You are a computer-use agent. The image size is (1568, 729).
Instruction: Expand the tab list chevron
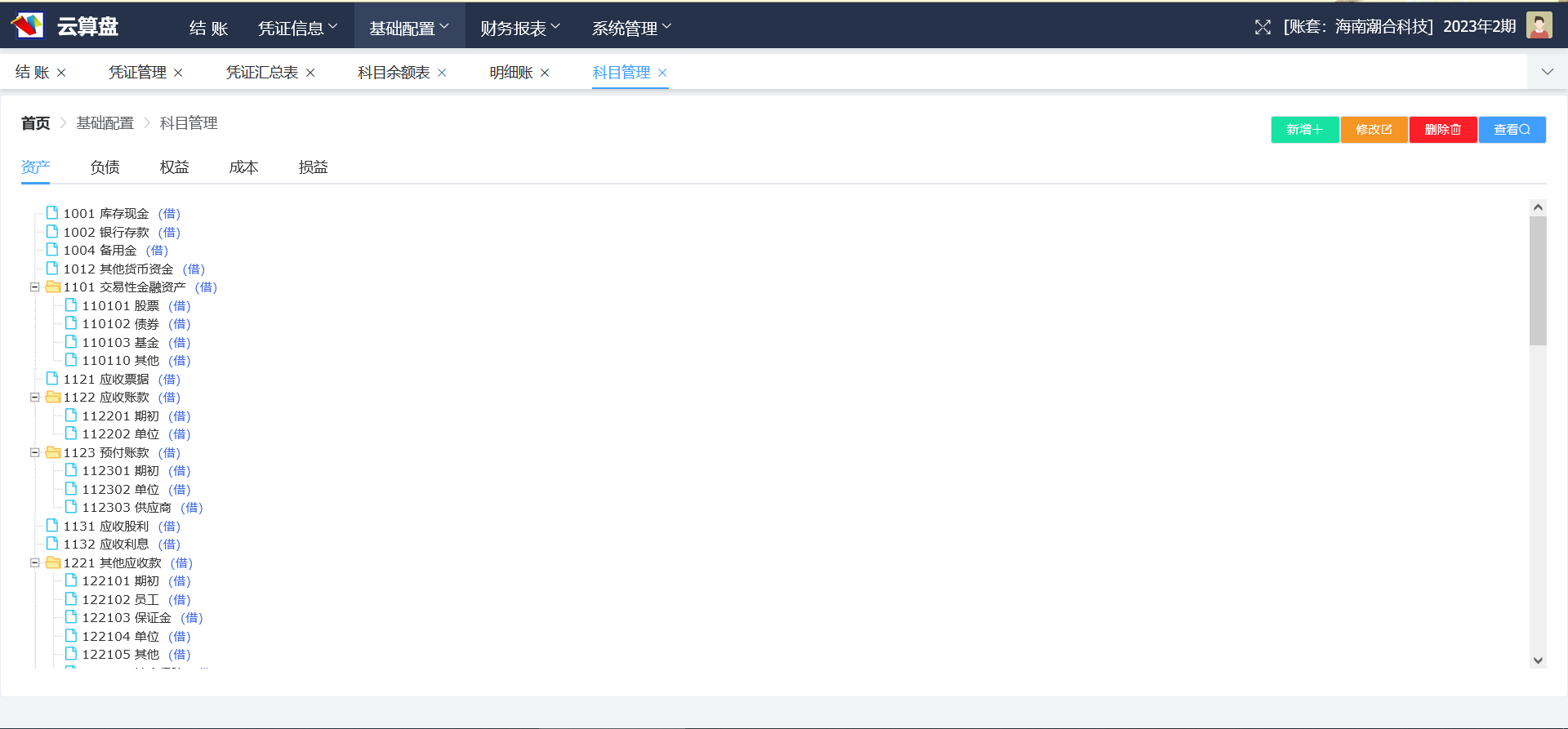point(1548,72)
